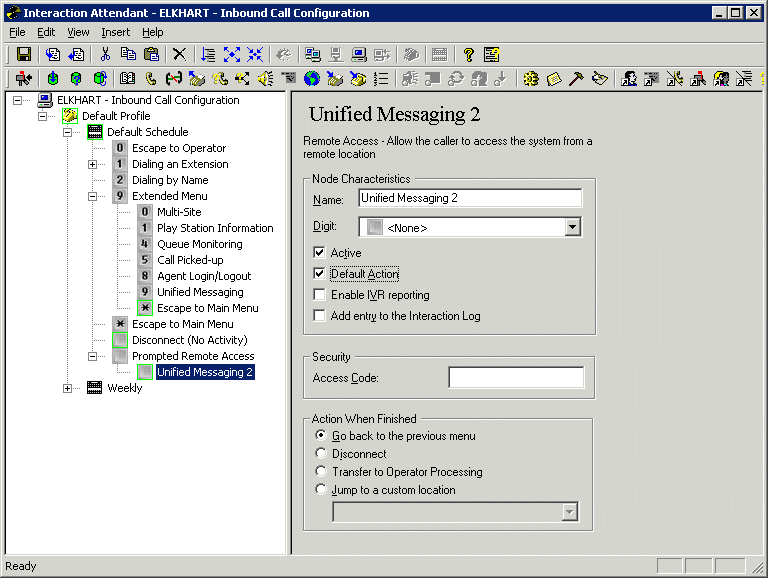Select the Disconnect radio option
Screen dimensions: 768x578
tap(321, 454)
